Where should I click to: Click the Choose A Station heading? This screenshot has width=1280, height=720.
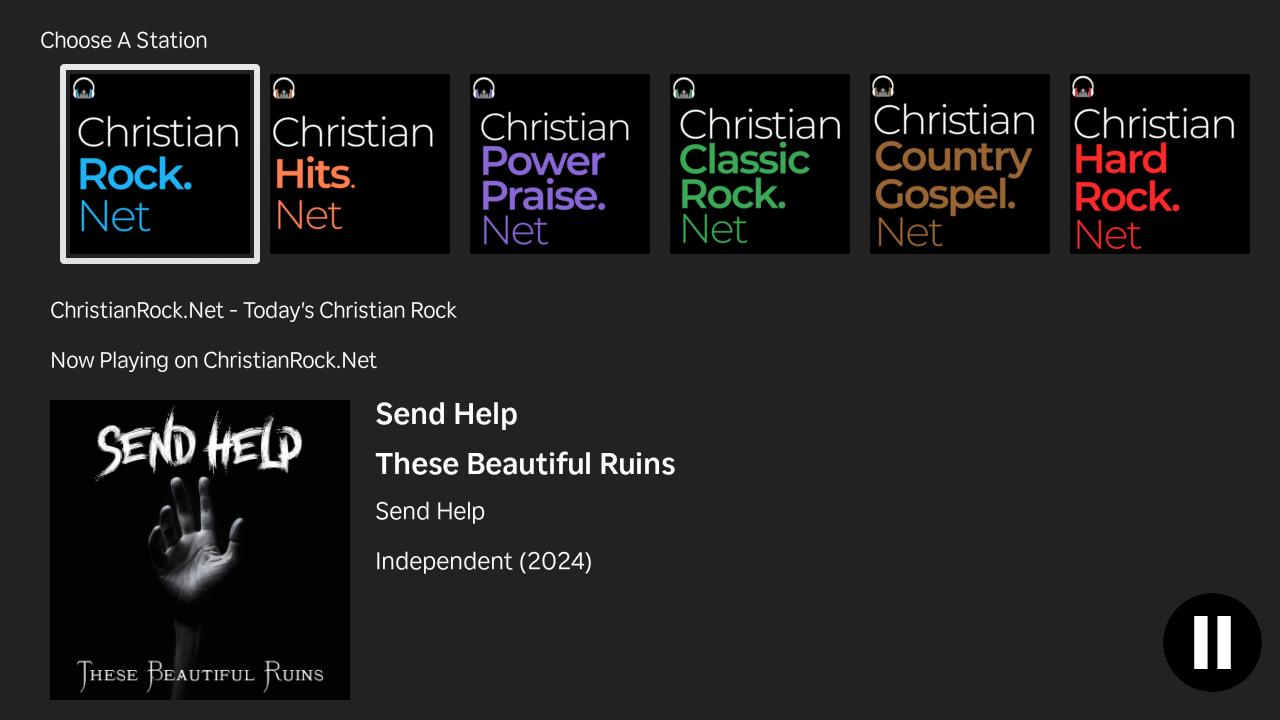[124, 40]
